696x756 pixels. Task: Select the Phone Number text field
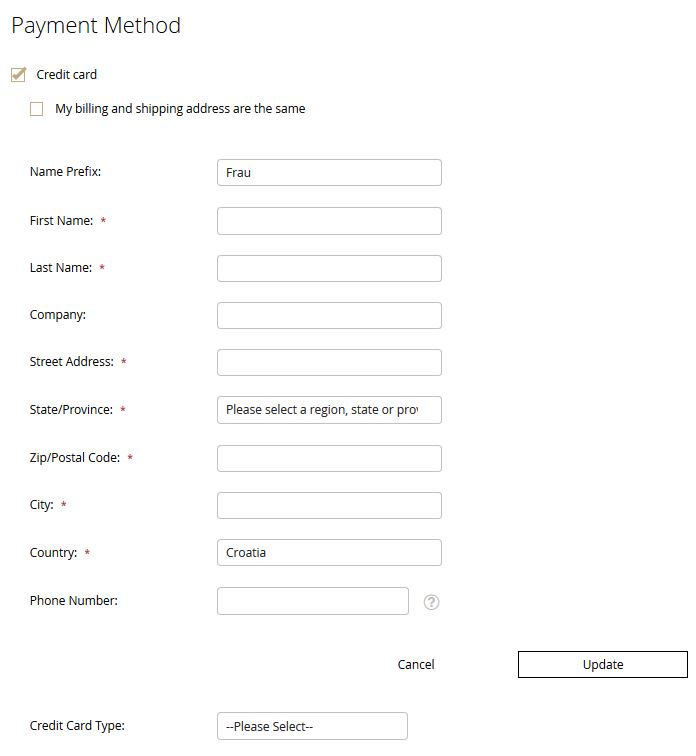[313, 601]
